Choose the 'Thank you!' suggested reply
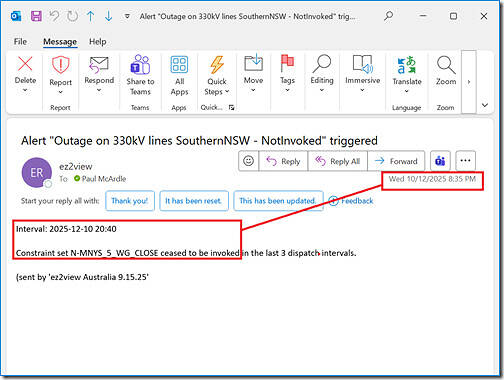504x380 pixels. (130, 201)
